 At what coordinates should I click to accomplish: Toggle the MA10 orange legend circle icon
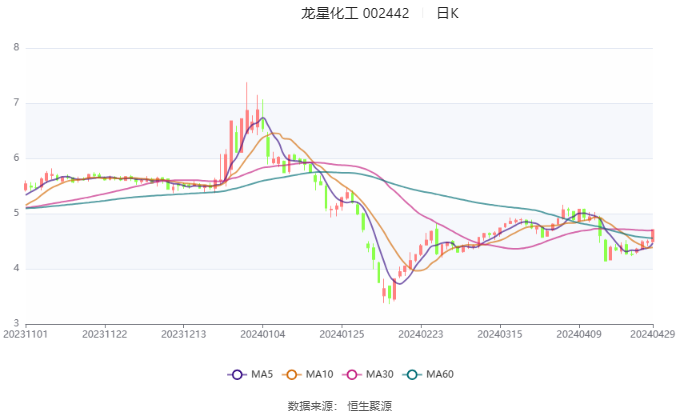pos(291,374)
